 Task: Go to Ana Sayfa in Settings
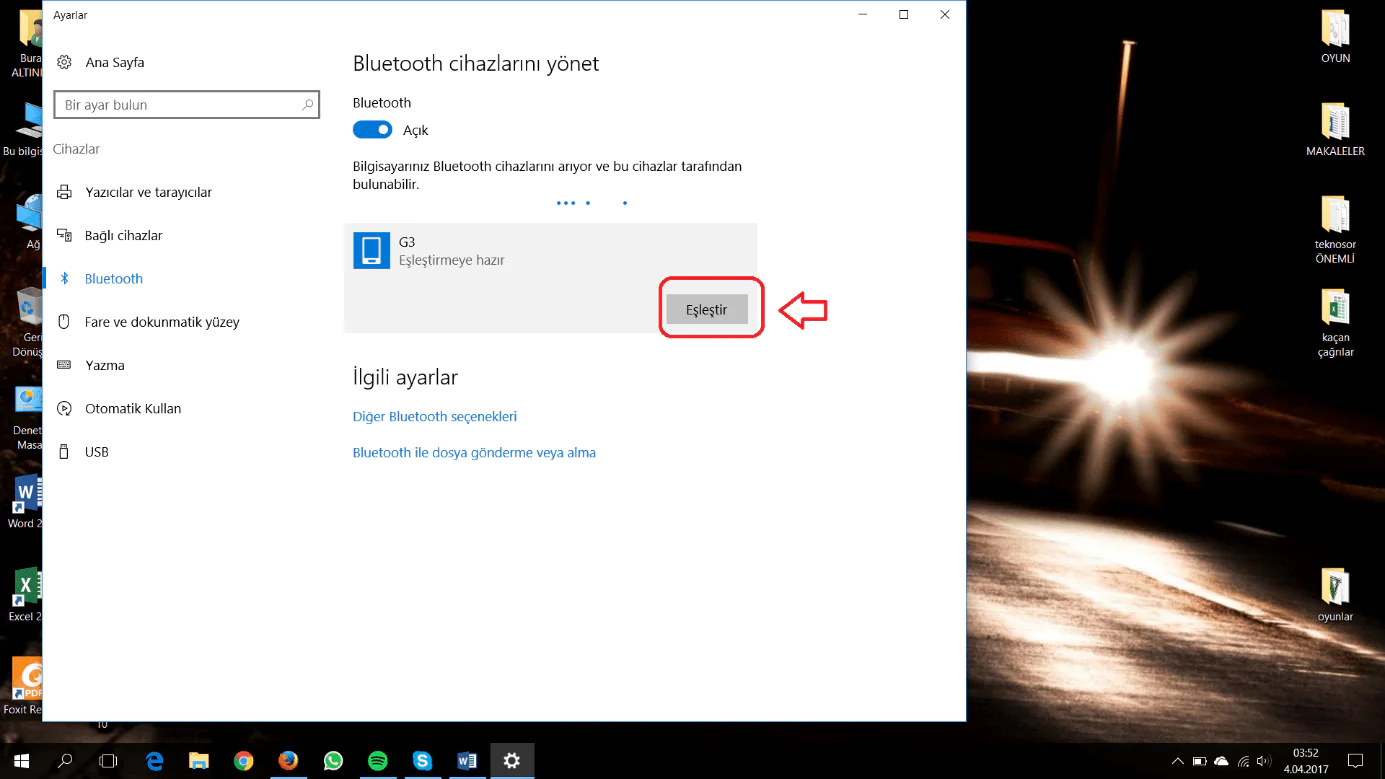(x=115, y=62)
